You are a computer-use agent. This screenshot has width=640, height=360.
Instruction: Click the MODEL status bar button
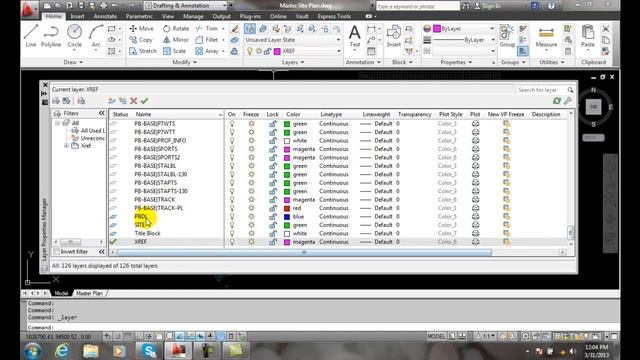click(436, 336)
